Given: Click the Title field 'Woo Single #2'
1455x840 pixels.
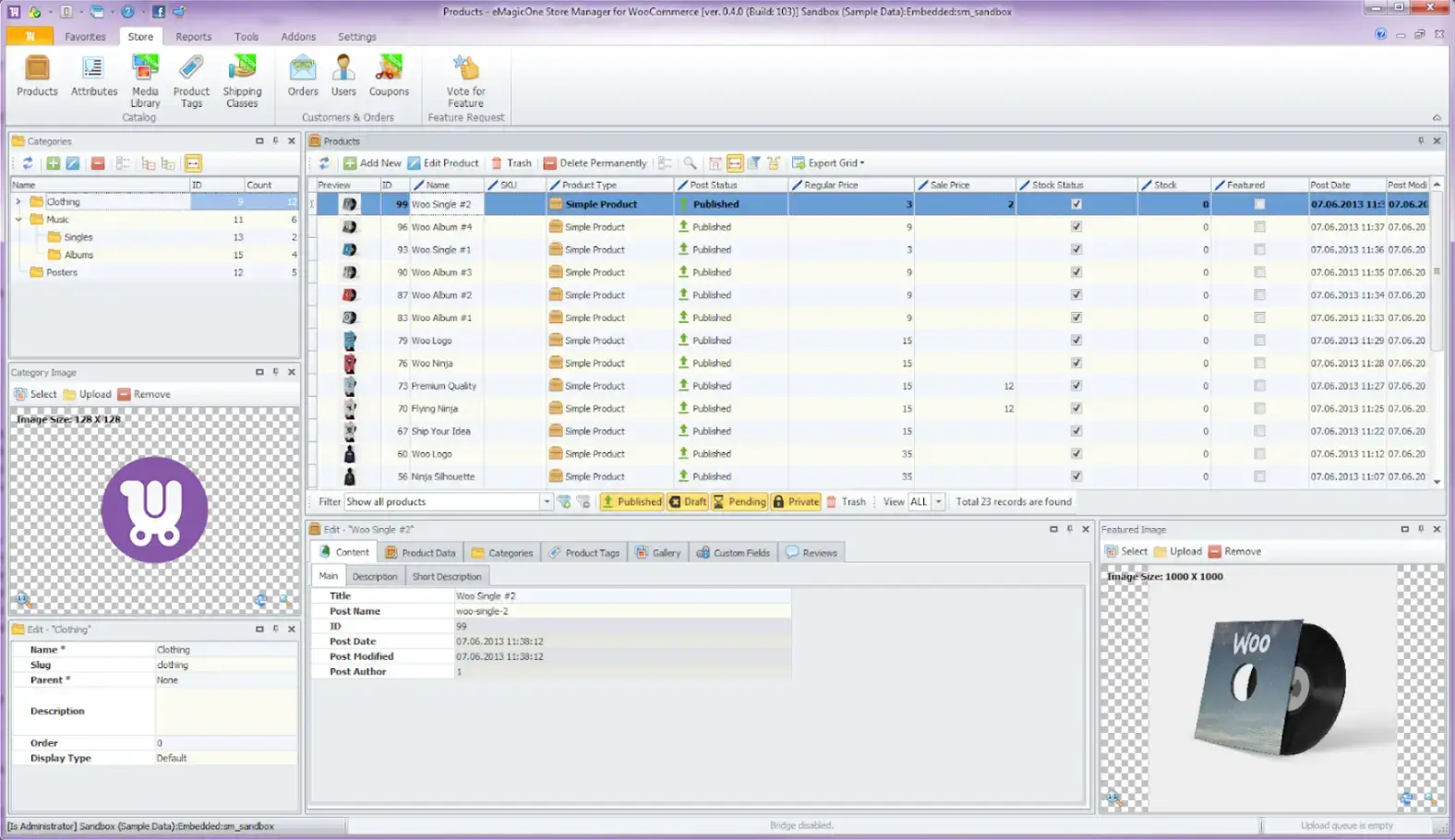Looking at the screenshot, I should tap(622, 596).
